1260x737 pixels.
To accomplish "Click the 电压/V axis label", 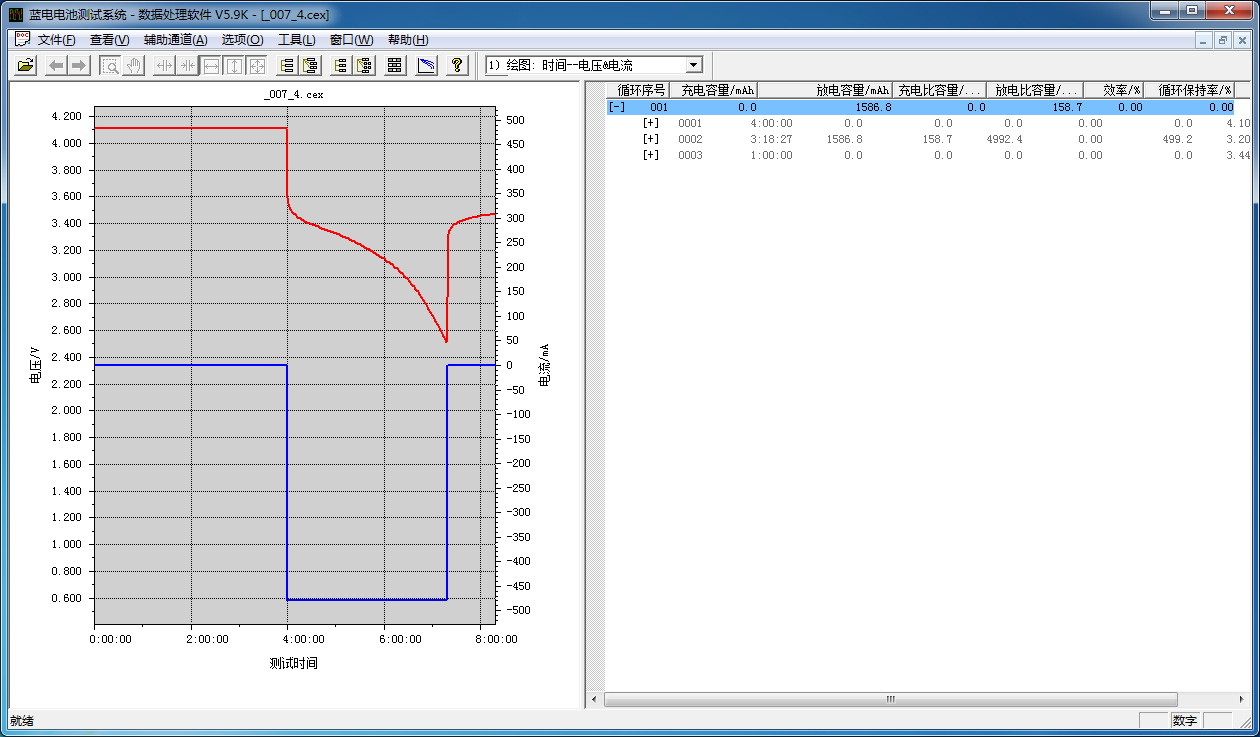I will [x=34, y=365].
